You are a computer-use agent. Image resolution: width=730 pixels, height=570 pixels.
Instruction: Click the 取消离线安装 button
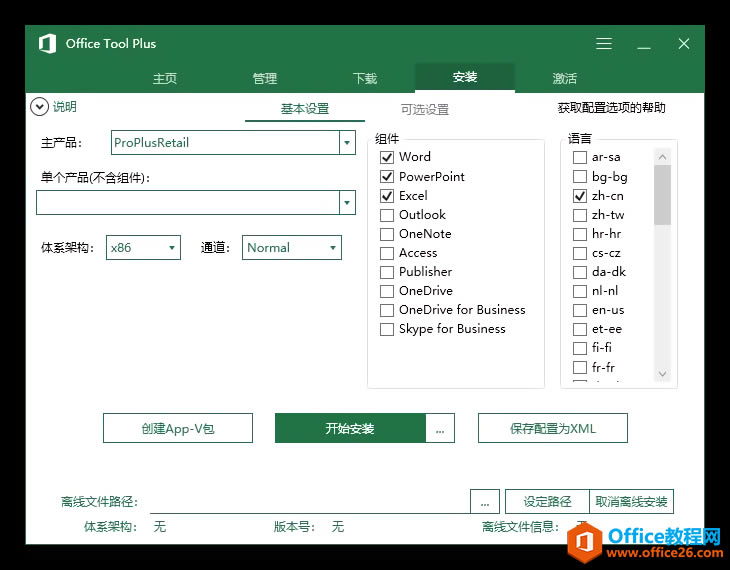click(631, 502)
